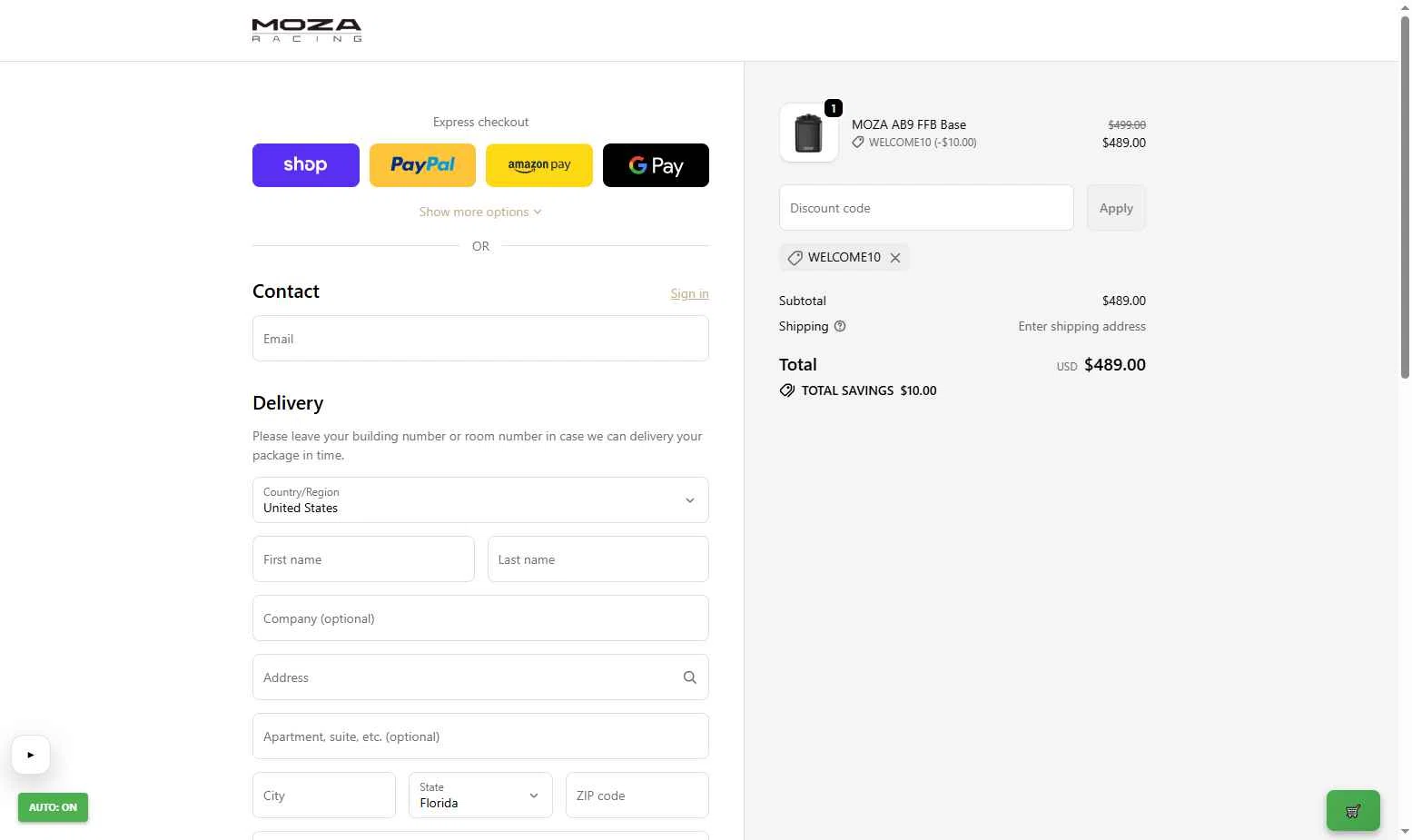Click the page vertical scrollbar
The image size is (1412, 840).
1405,195
